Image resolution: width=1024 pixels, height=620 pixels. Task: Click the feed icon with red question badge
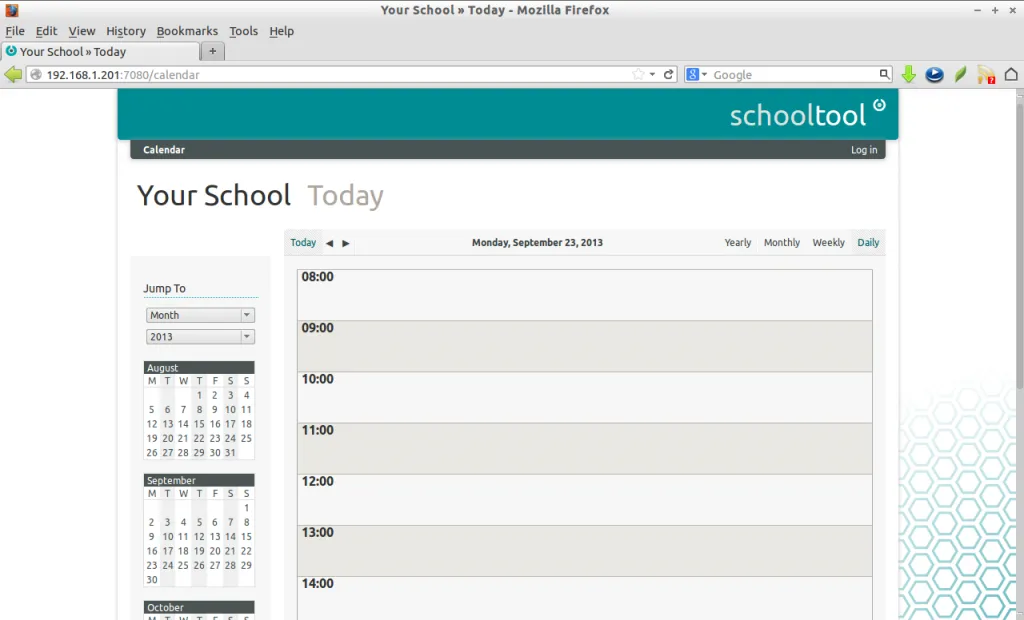pyautogui.click(x=985, y=74)
